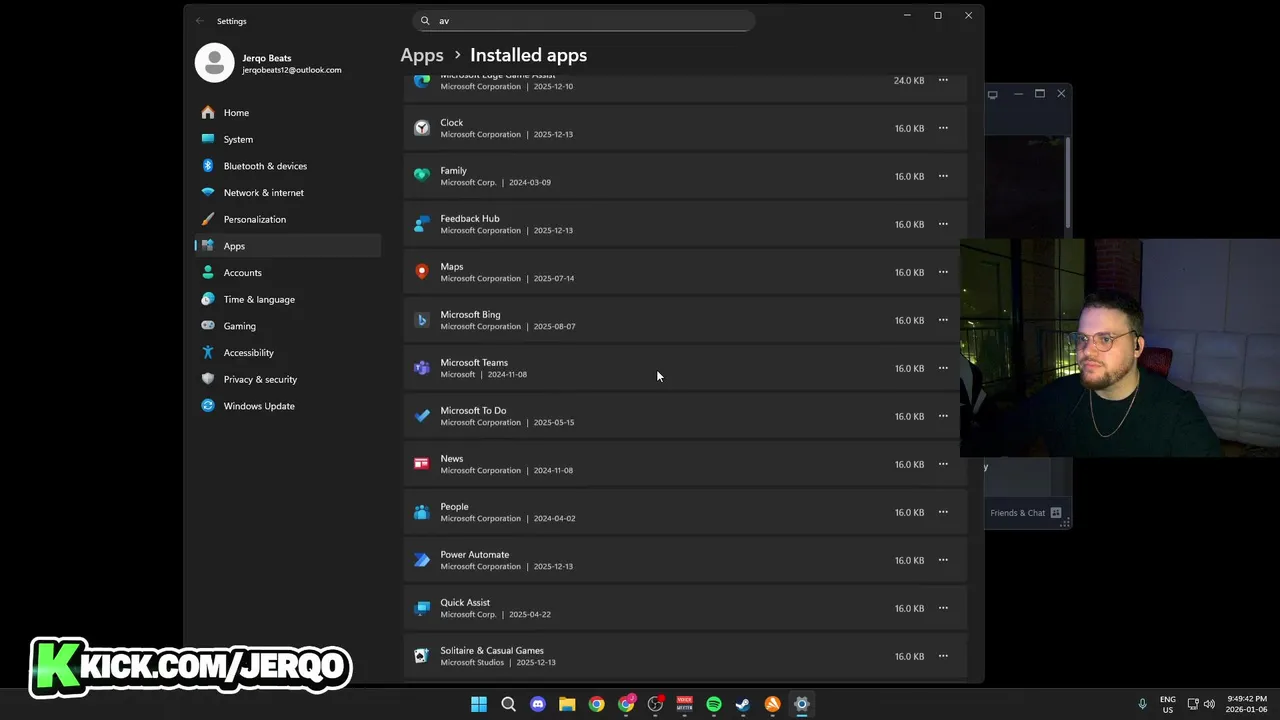Open more options for Microsoft Teams

[x=943, y=368]
